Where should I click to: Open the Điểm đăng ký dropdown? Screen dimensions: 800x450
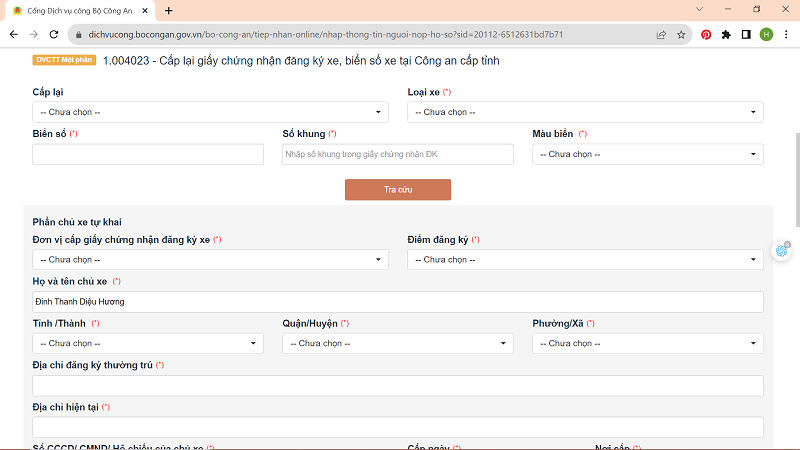(585, 260)
